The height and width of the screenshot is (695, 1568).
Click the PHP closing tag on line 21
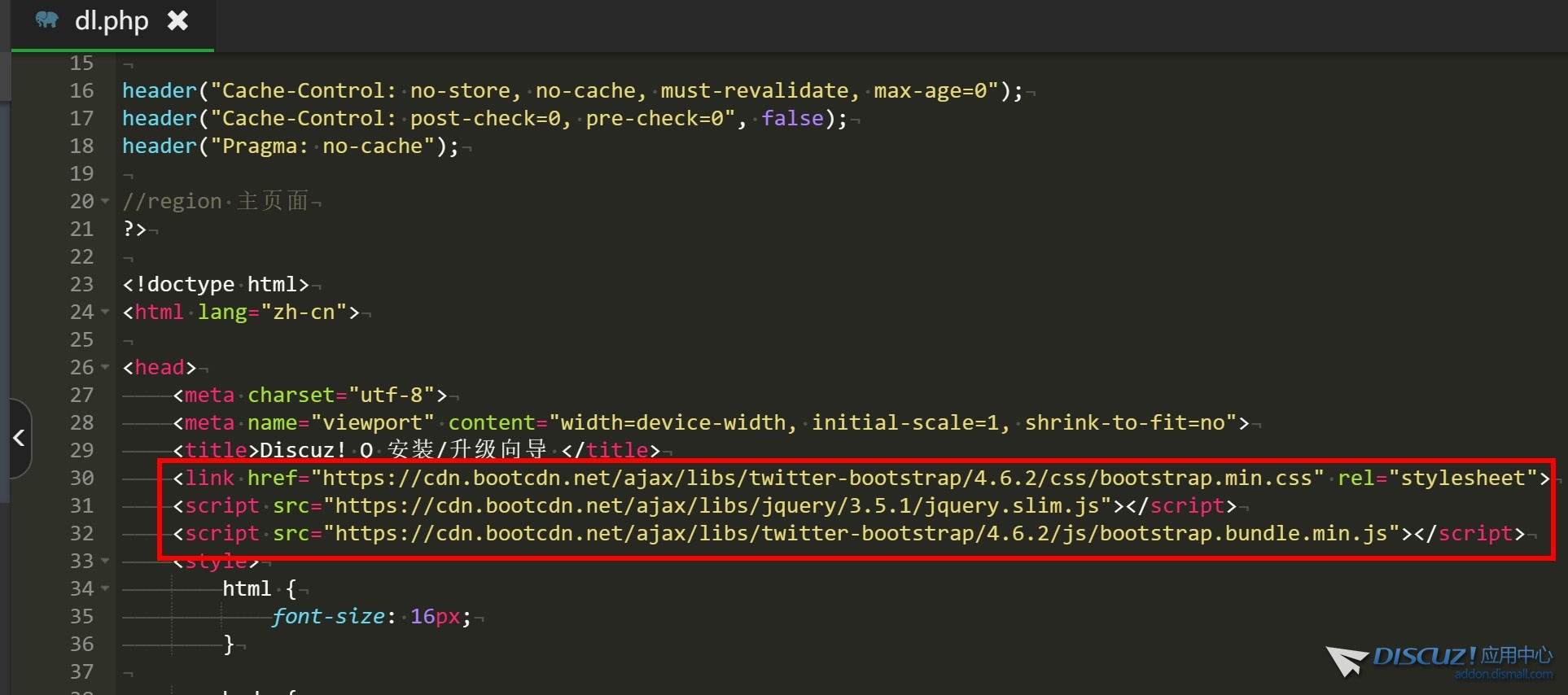click(x=134, y=229)
